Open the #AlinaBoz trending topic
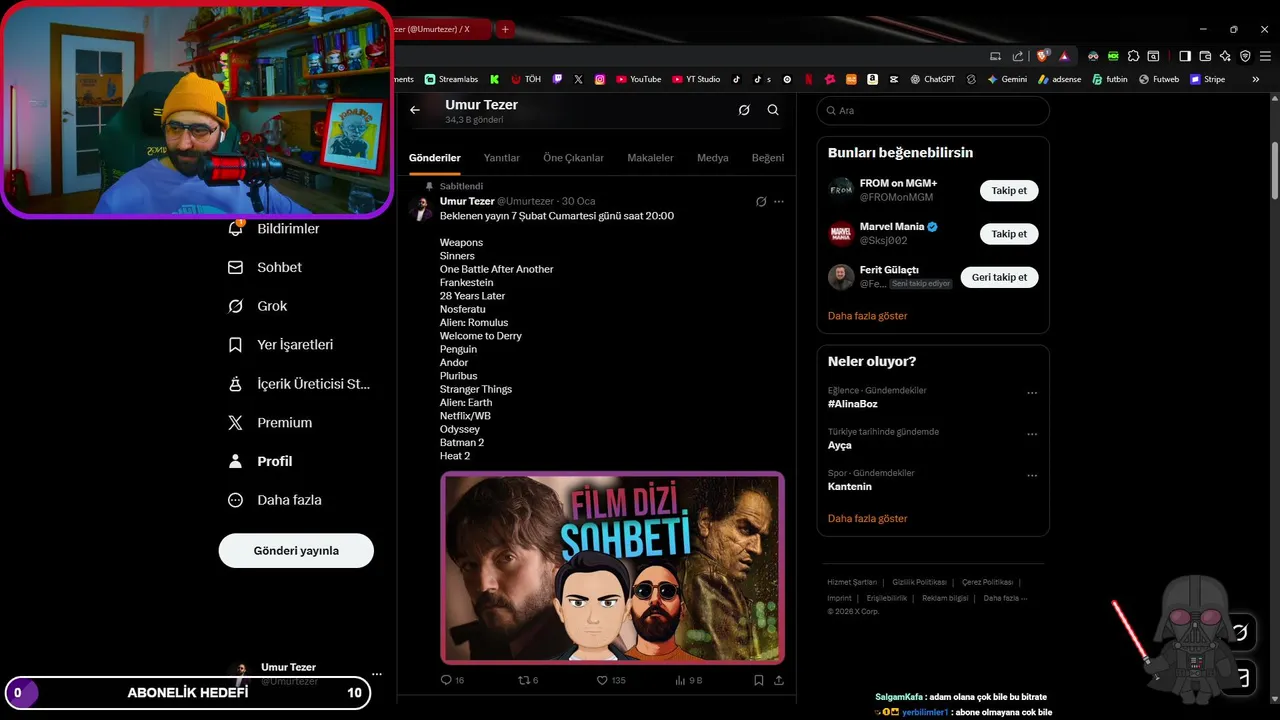The height and width of the screenshot is (720, 1280). click(853, 404)
